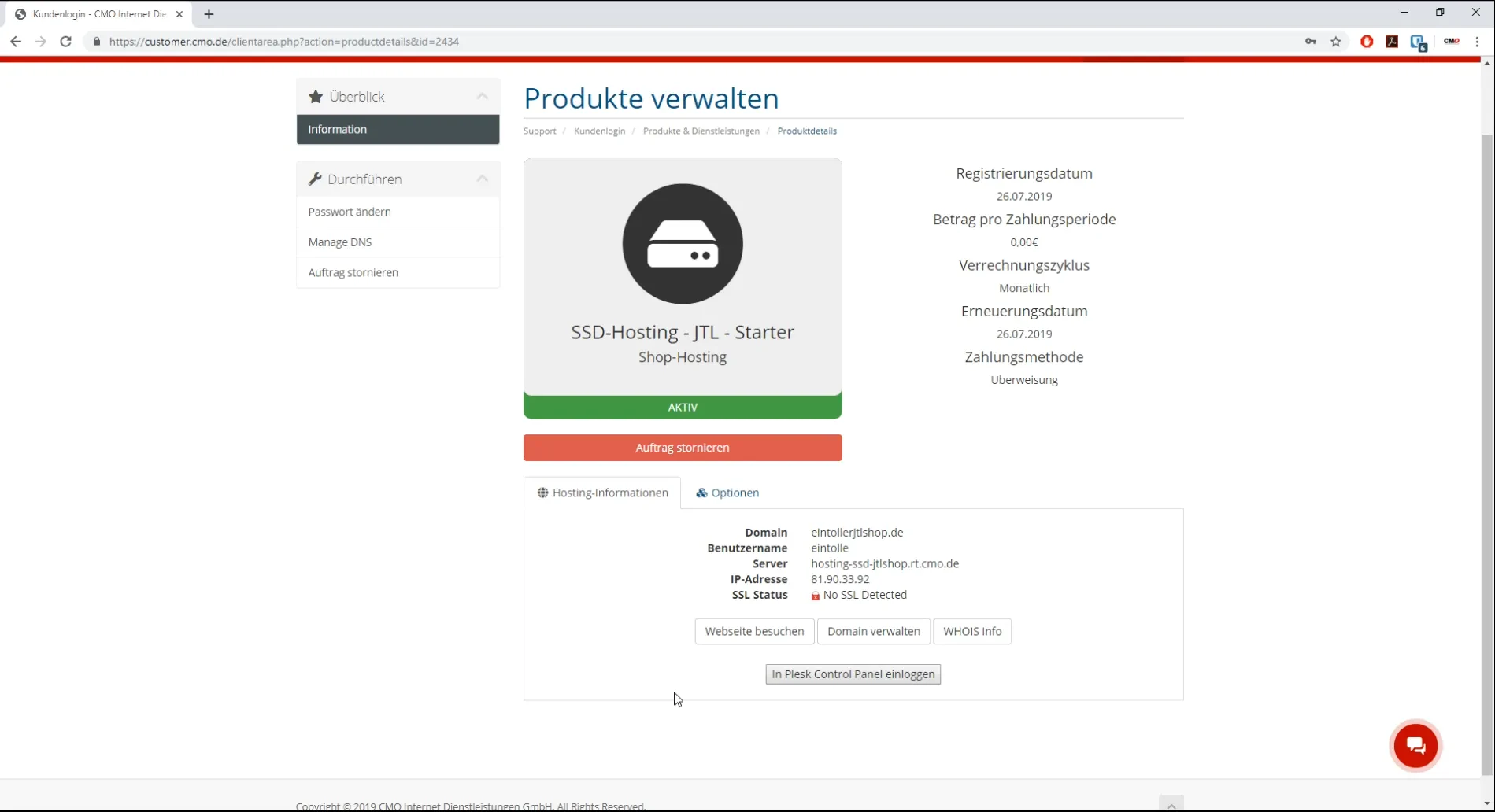Open the saved passwords key icon

click(x=1311, y=42)
